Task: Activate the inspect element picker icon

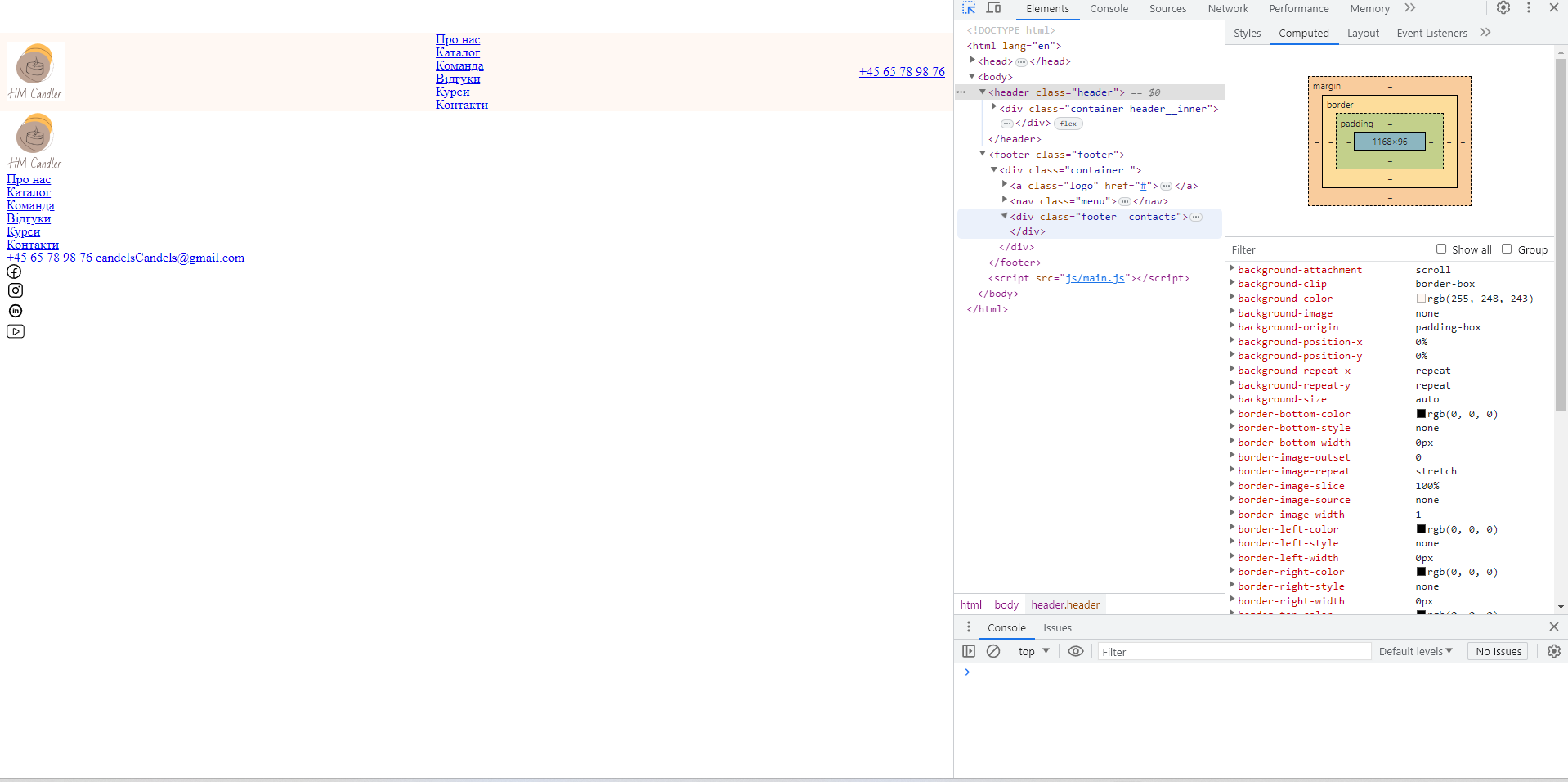Action: [x=969, y=8]
